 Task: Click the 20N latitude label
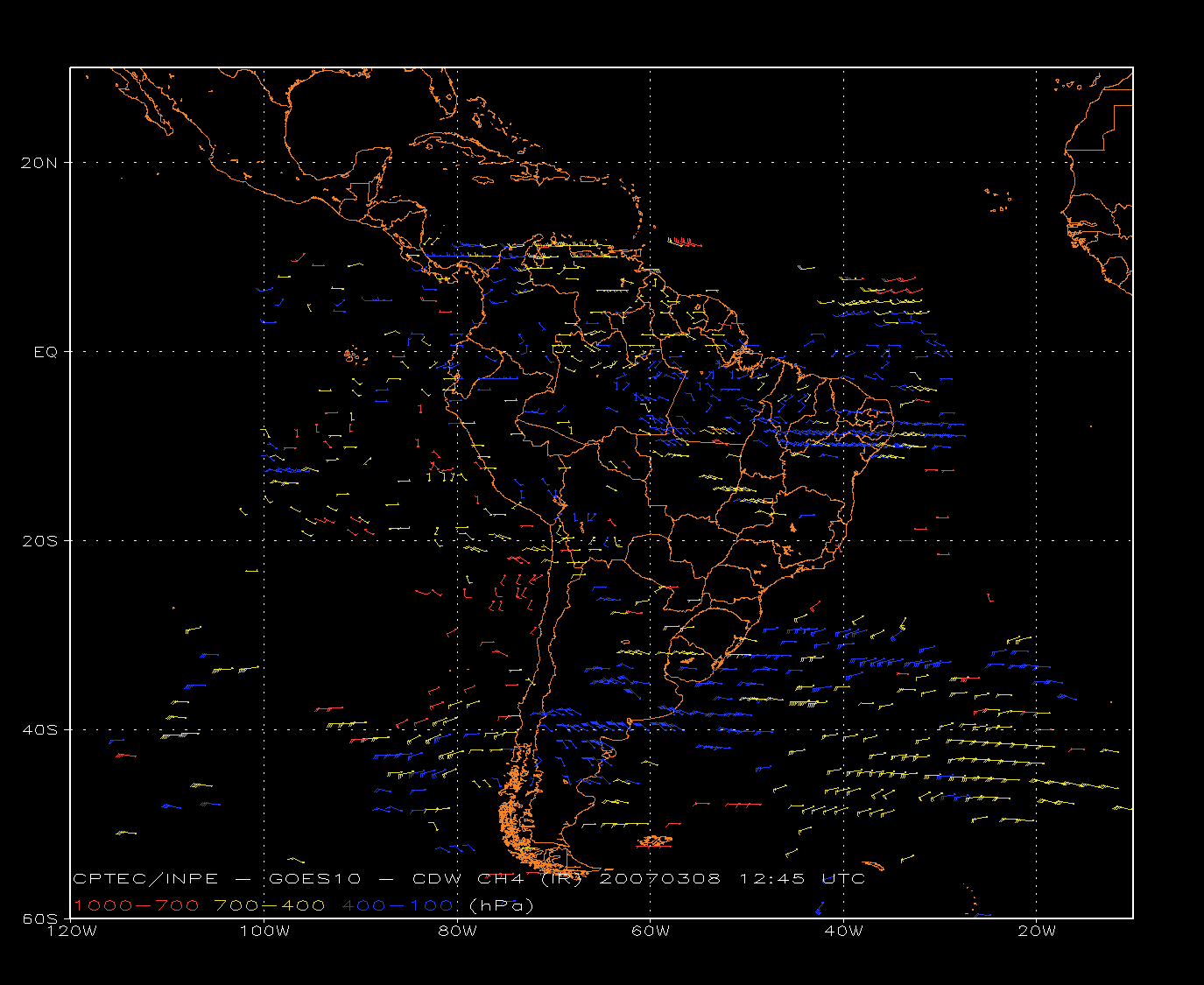coord(40,163)
